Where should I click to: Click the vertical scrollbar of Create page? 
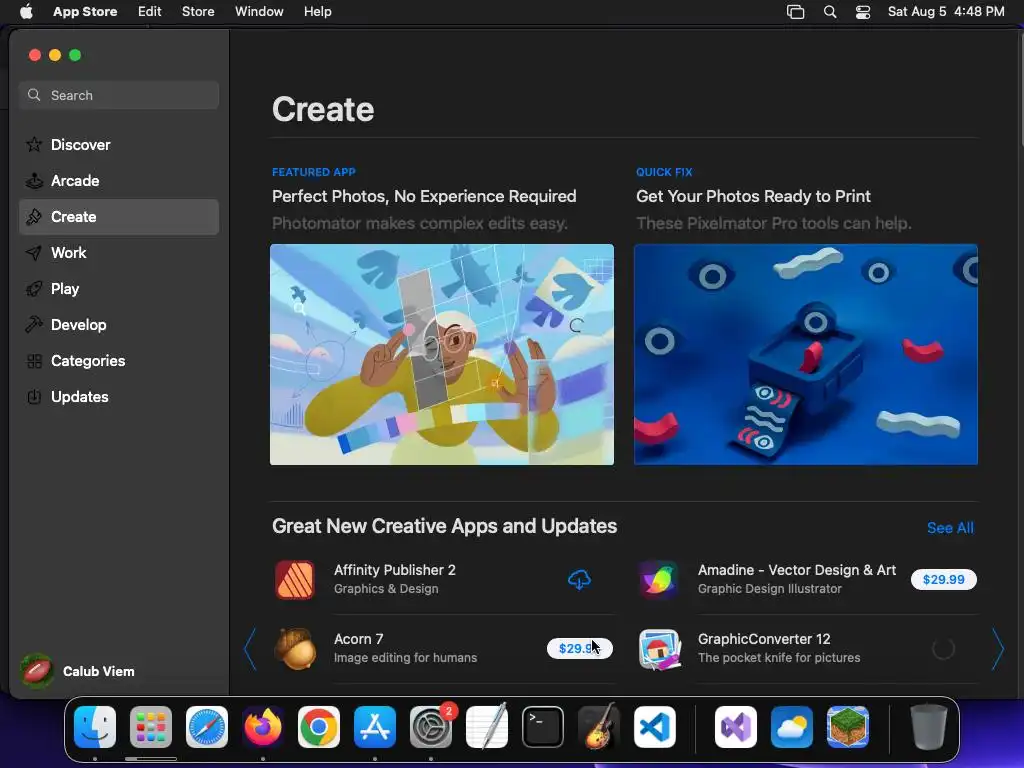point(1020,89)
